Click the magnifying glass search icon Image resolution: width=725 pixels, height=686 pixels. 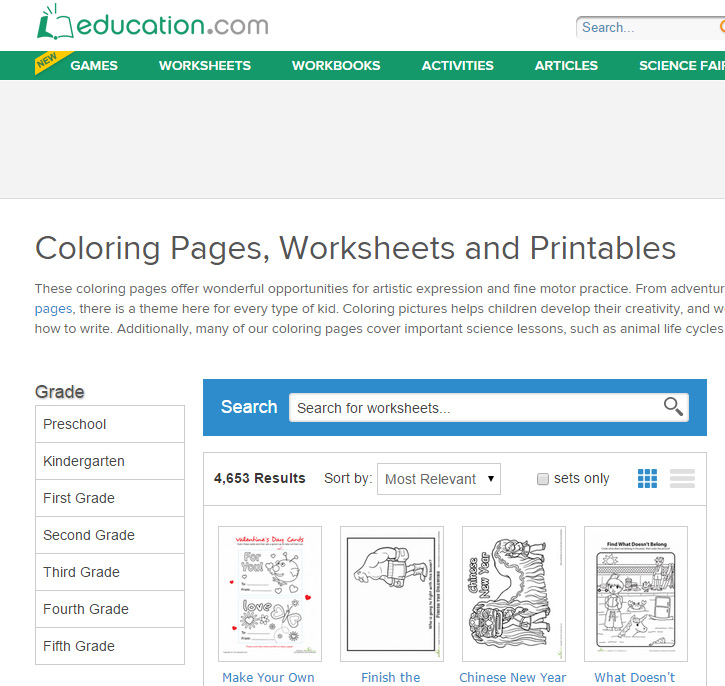(674, 406)
